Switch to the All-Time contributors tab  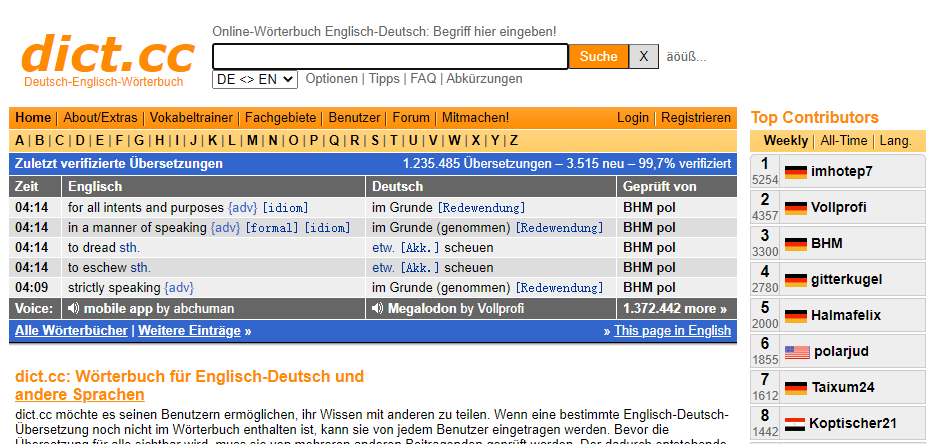click(x=843, y=140)
